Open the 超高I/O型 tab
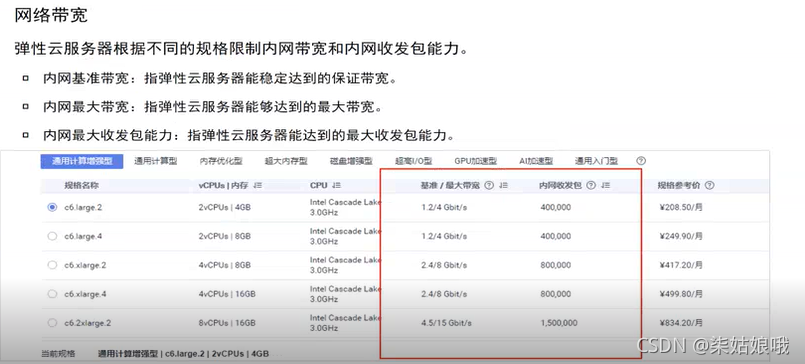This screenshot has width=805, height=364. [413, 161]
